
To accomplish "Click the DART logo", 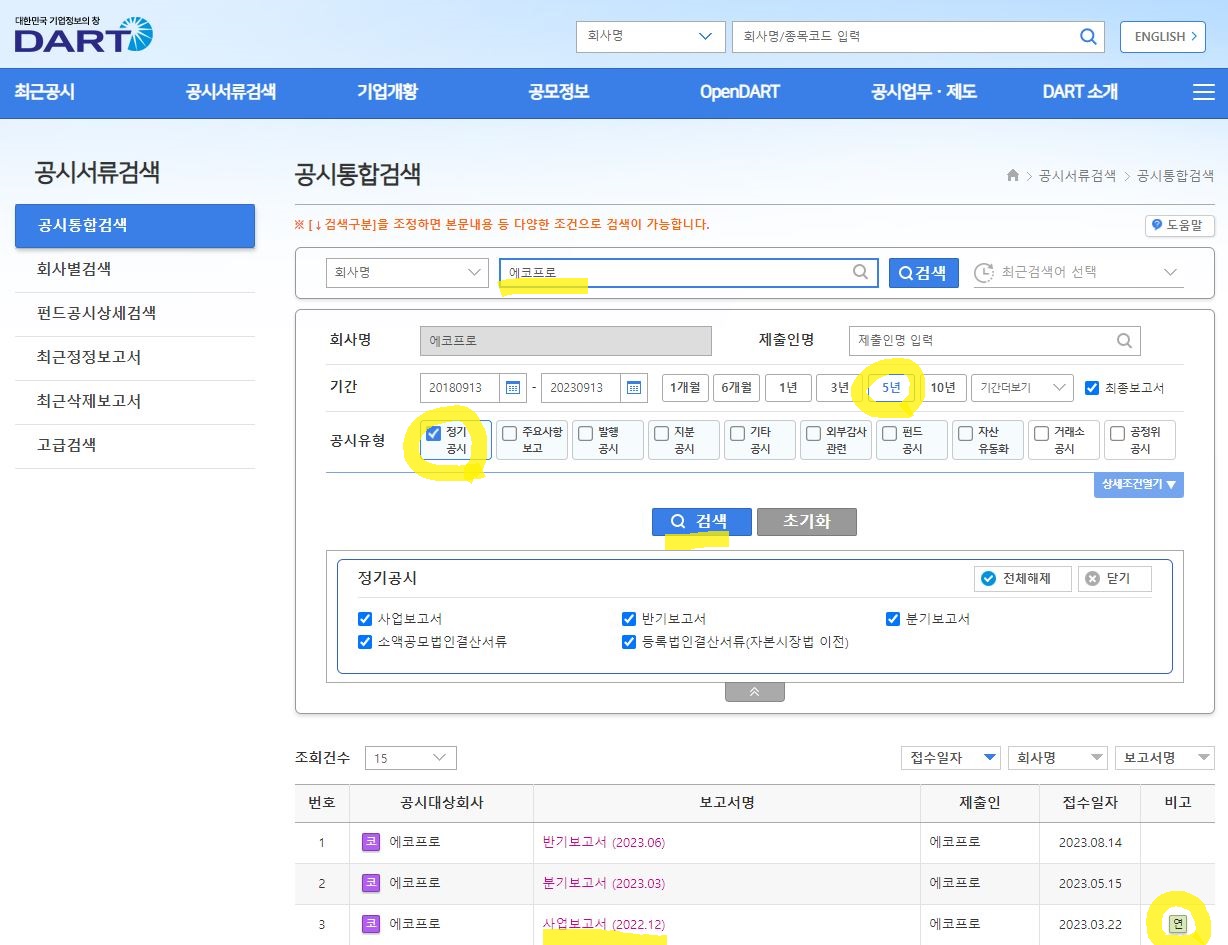I will coord(84,34).
